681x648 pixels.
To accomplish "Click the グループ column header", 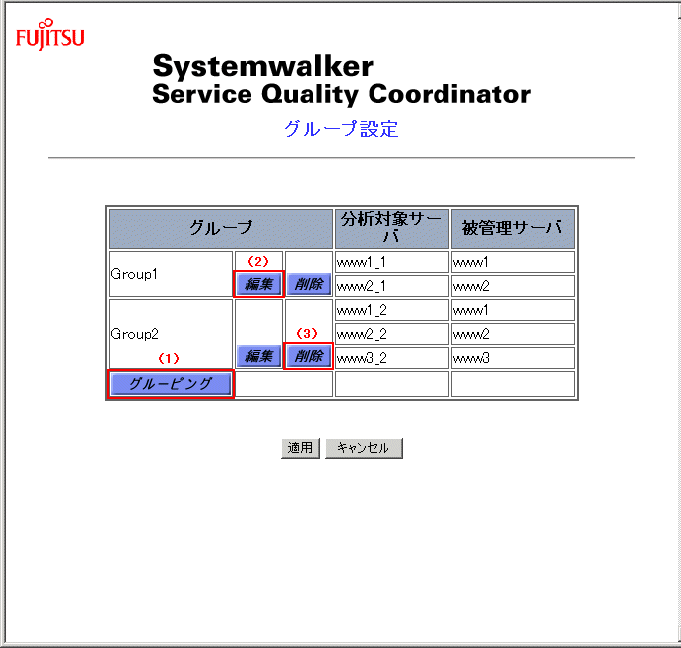I will (x=220, y=228).
